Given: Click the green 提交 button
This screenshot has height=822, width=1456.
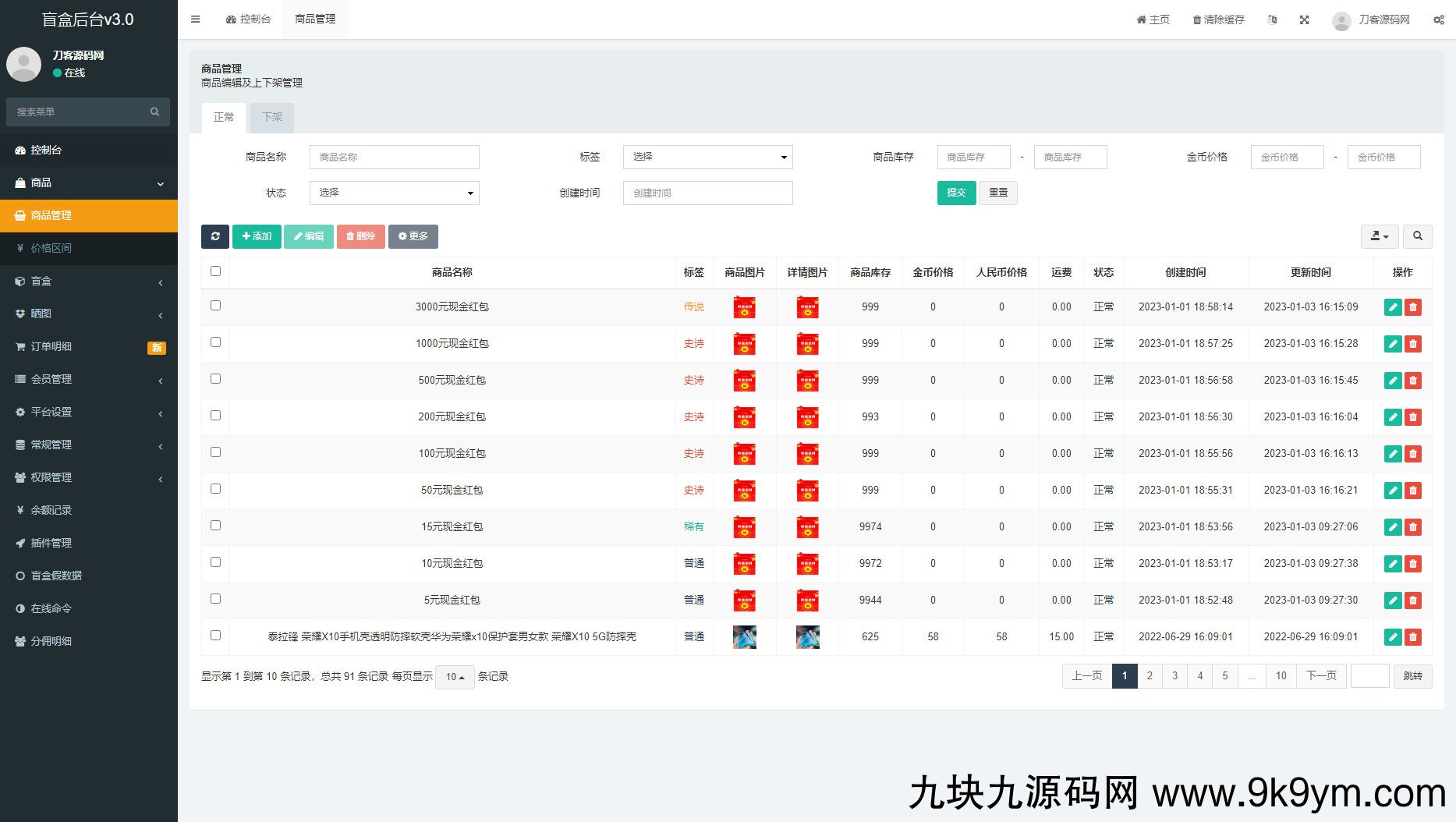Looking at the screenshot, I should [956, 193].
